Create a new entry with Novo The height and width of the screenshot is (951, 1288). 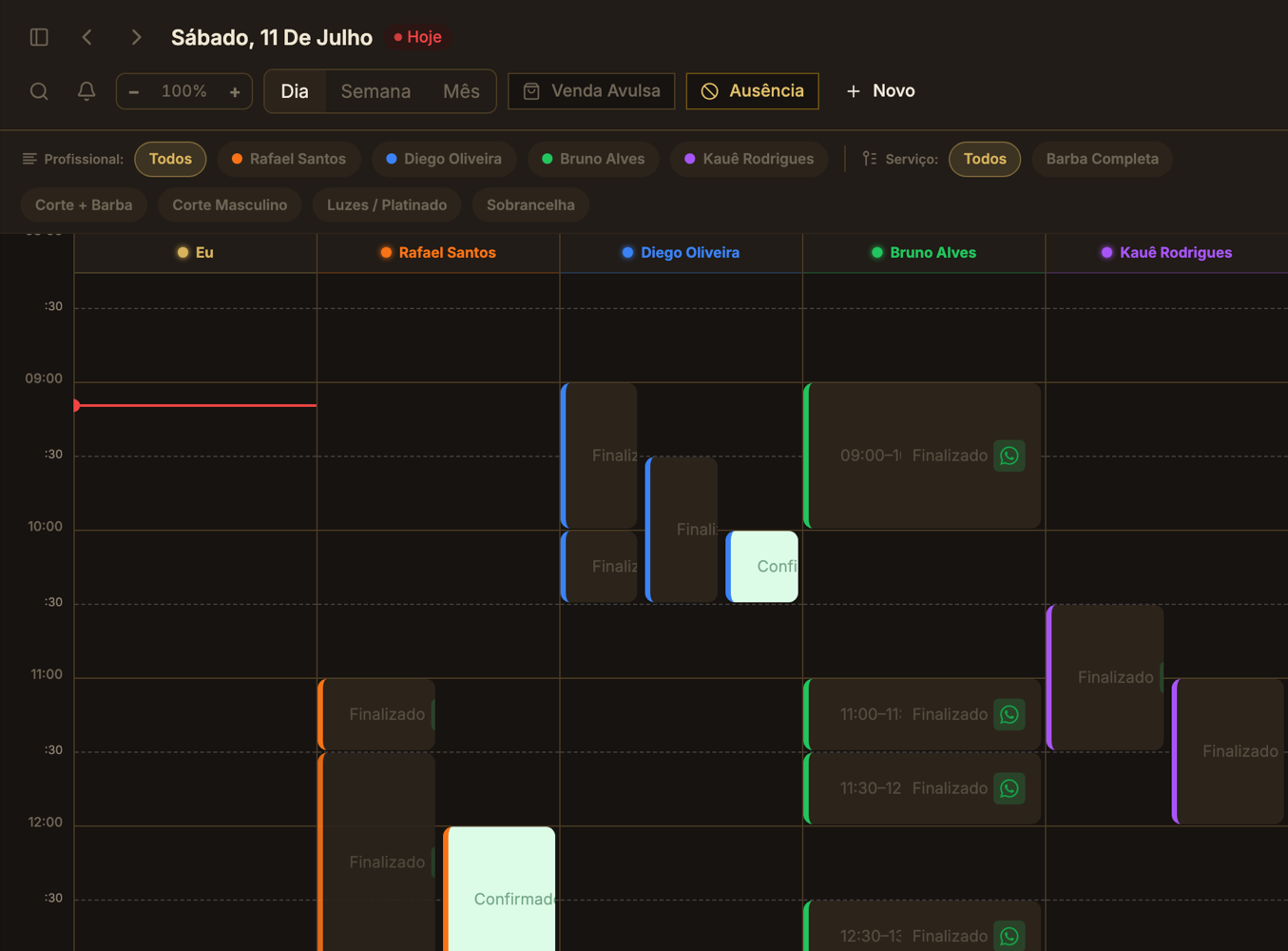pos(880,91)
